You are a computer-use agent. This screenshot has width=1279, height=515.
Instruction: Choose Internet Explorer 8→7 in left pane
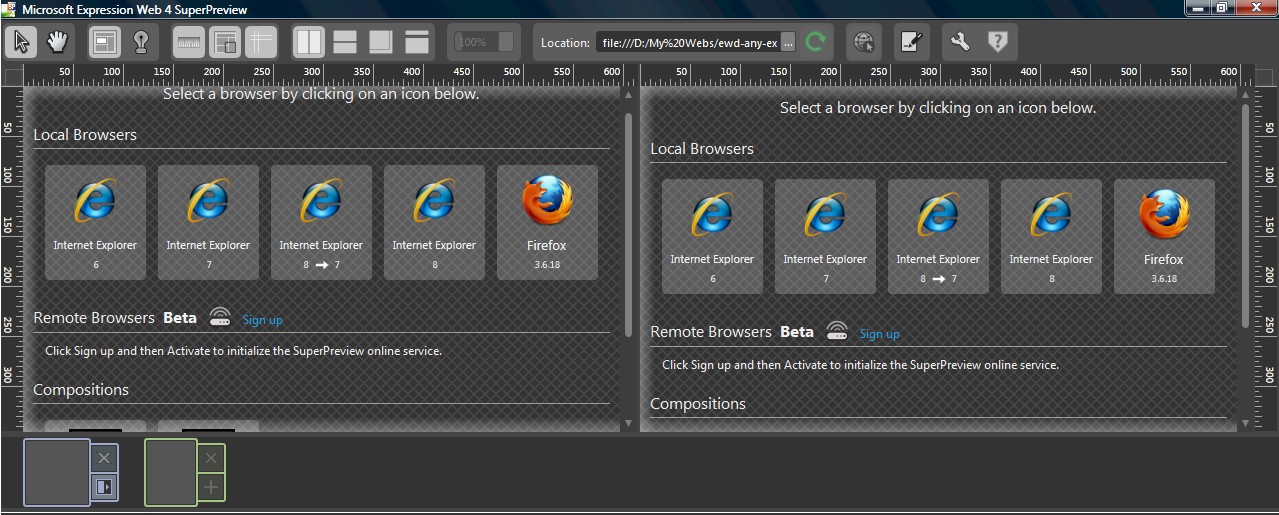tap(321, 223)
